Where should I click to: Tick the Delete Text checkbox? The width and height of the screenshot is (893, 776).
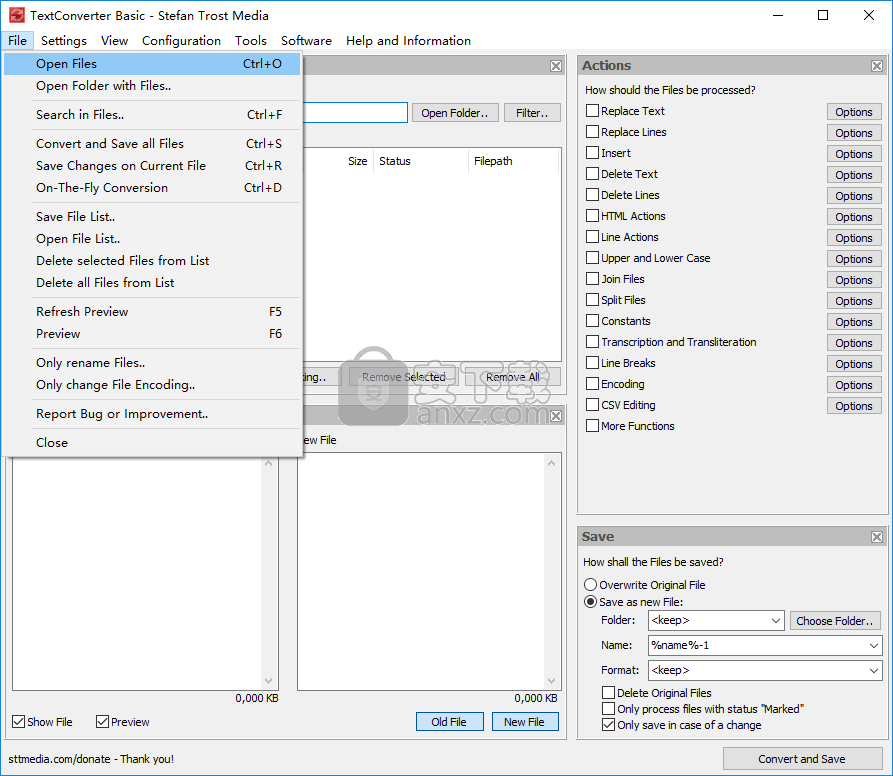pyautogui.click(x=592, y=174)
